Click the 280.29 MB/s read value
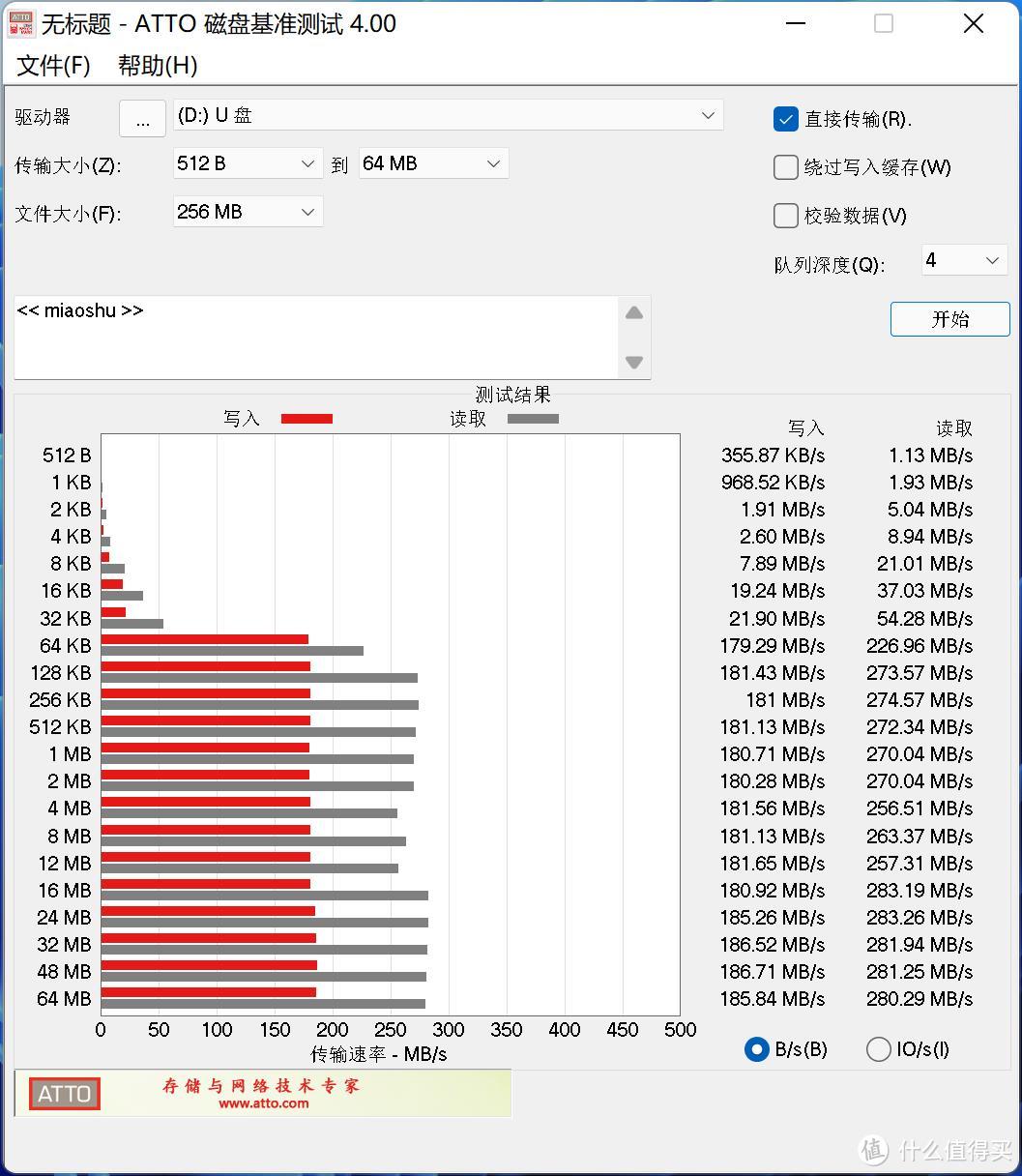The height and width of the screenshot is (1176, 1022). click(920, 999)
